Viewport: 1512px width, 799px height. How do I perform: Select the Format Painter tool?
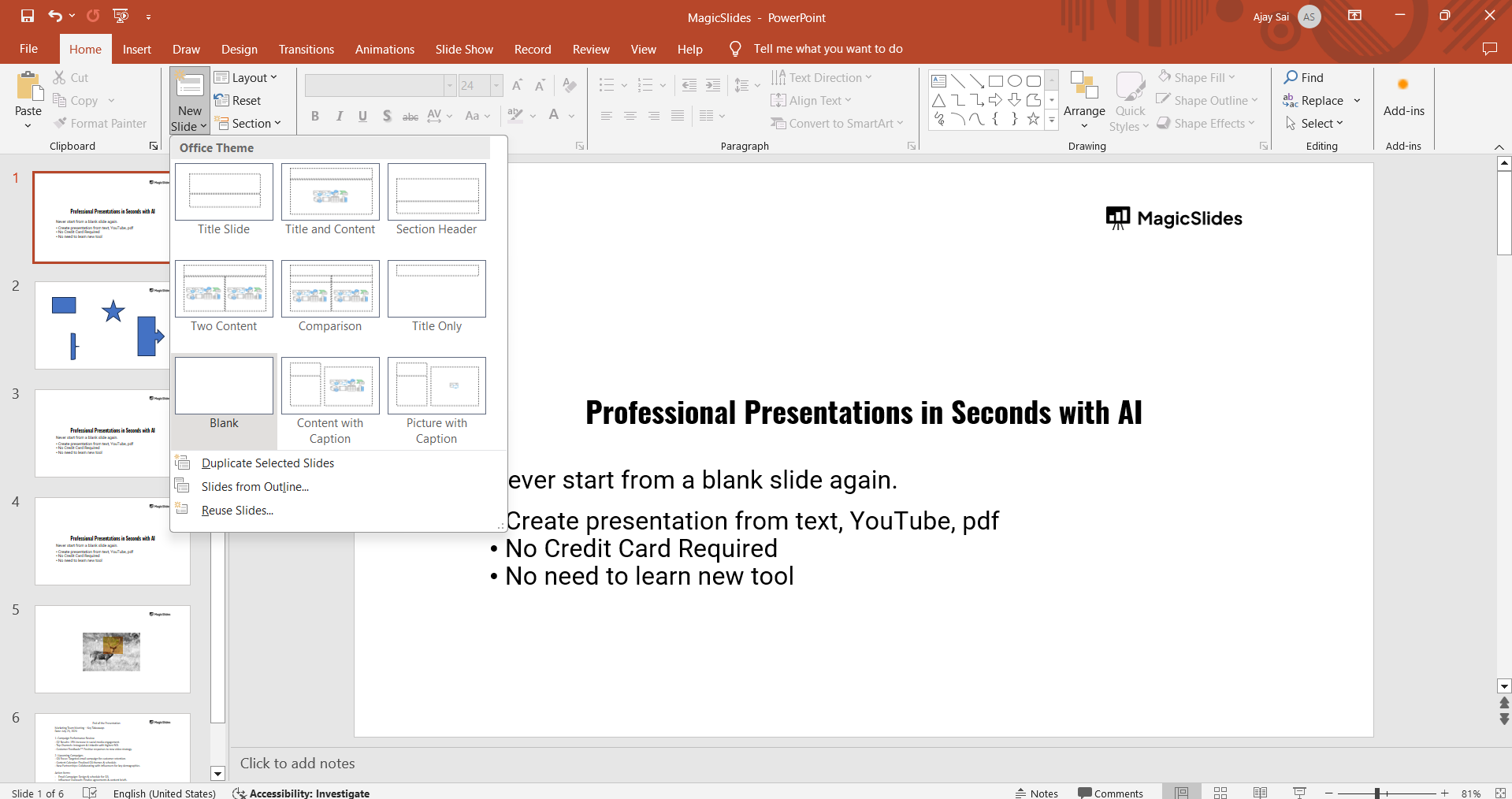click(x=99, y=123)
